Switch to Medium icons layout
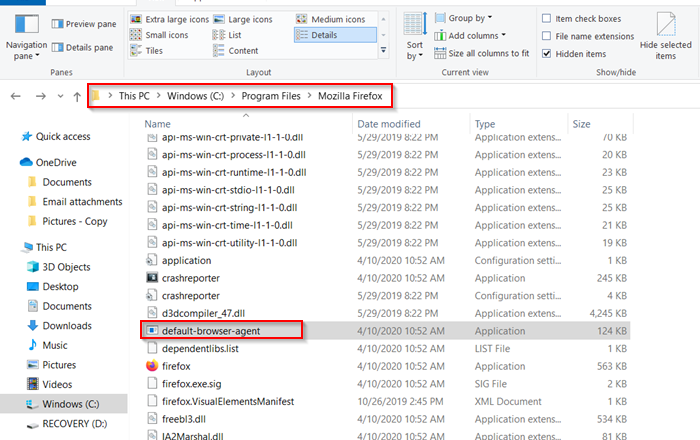The height and width of the screenshot is (440, 700). 331,19
